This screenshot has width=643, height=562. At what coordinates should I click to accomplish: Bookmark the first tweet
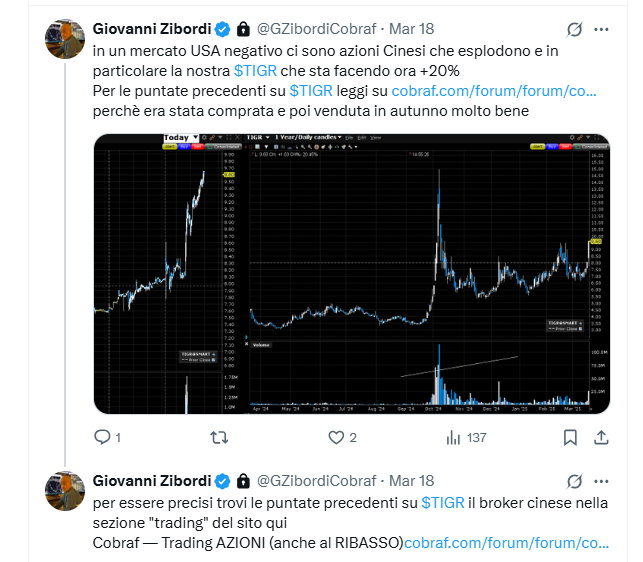(570, 438)
